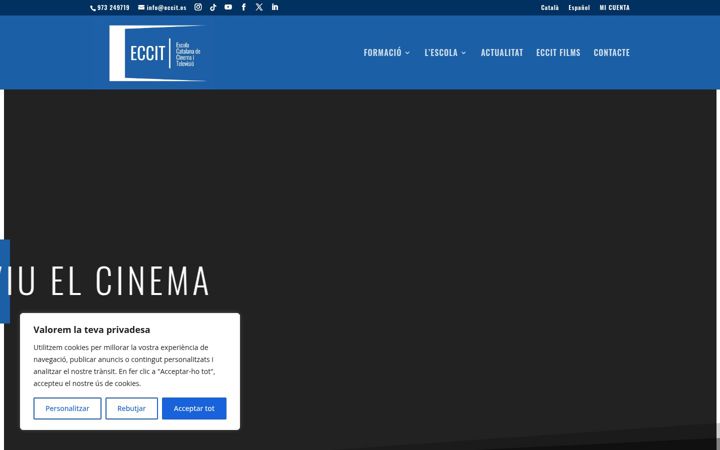Visit the Facebook page icon

[244, 7]
